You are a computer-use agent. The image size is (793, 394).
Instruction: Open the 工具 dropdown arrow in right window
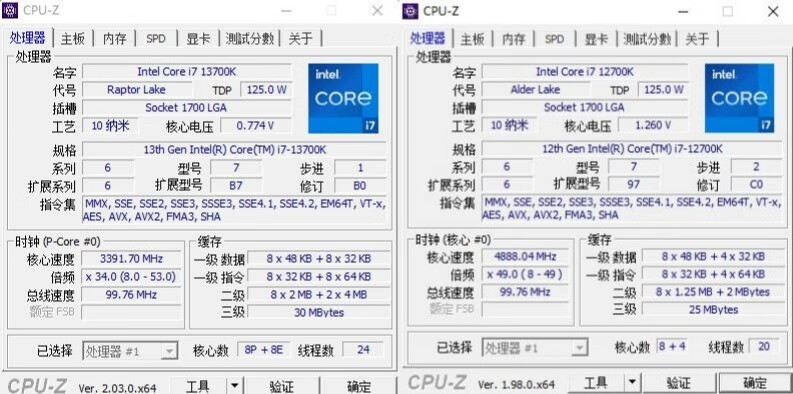632,382
